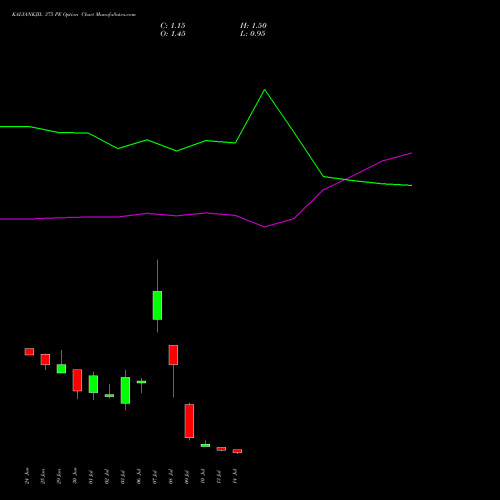Click the open value "O: 1.45"
The width and height of the screenshot is (500, 500).
pyautogui.click(x=173, y=34)
